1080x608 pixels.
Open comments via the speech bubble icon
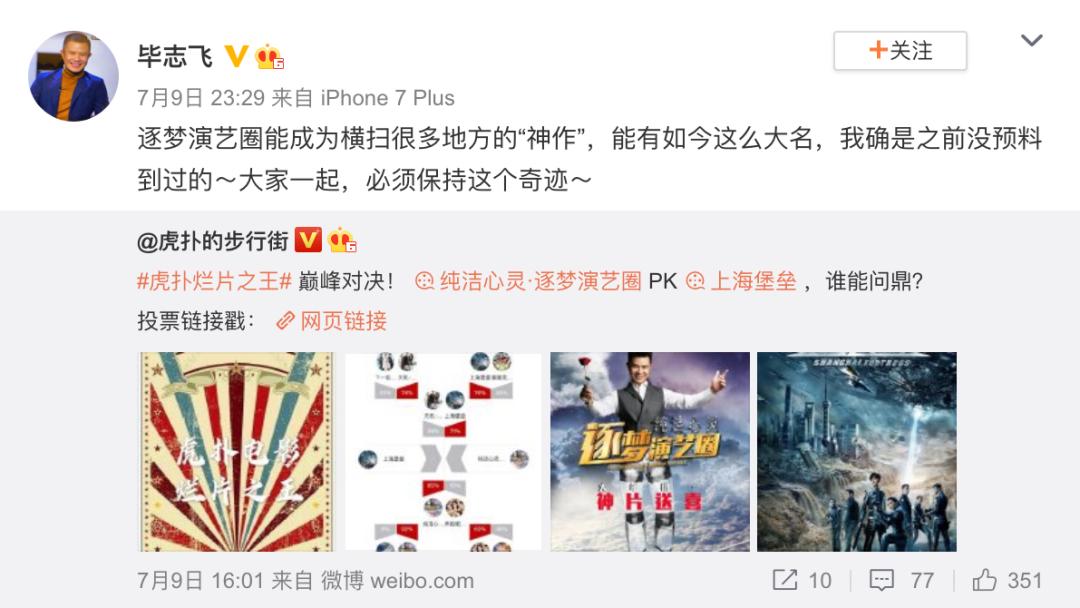click(882, 580)
